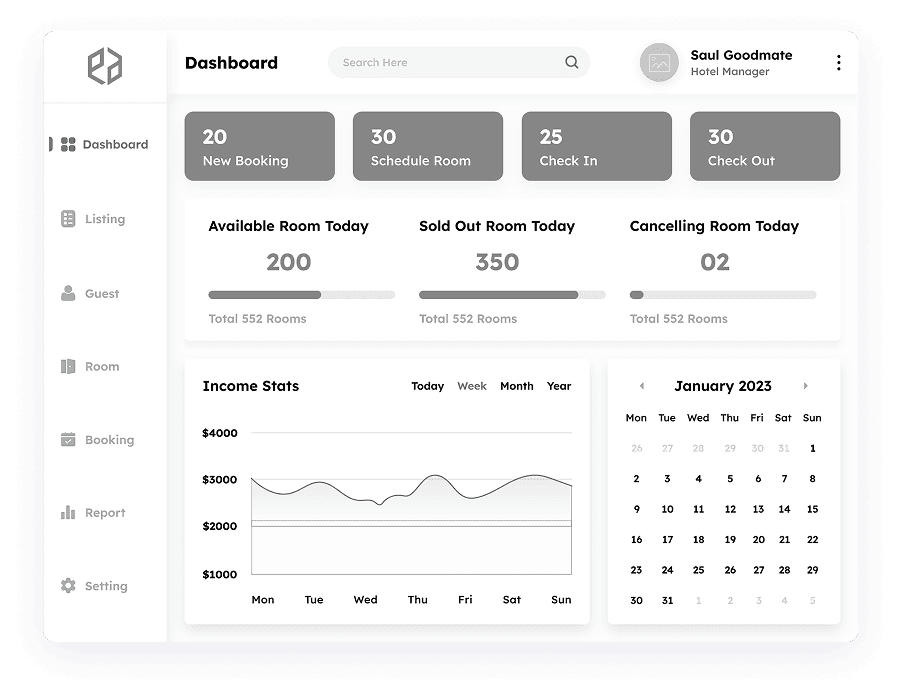This screenshot has height=697, width=901.
Task: Select January 15 on the calendar
Action: 812,509
